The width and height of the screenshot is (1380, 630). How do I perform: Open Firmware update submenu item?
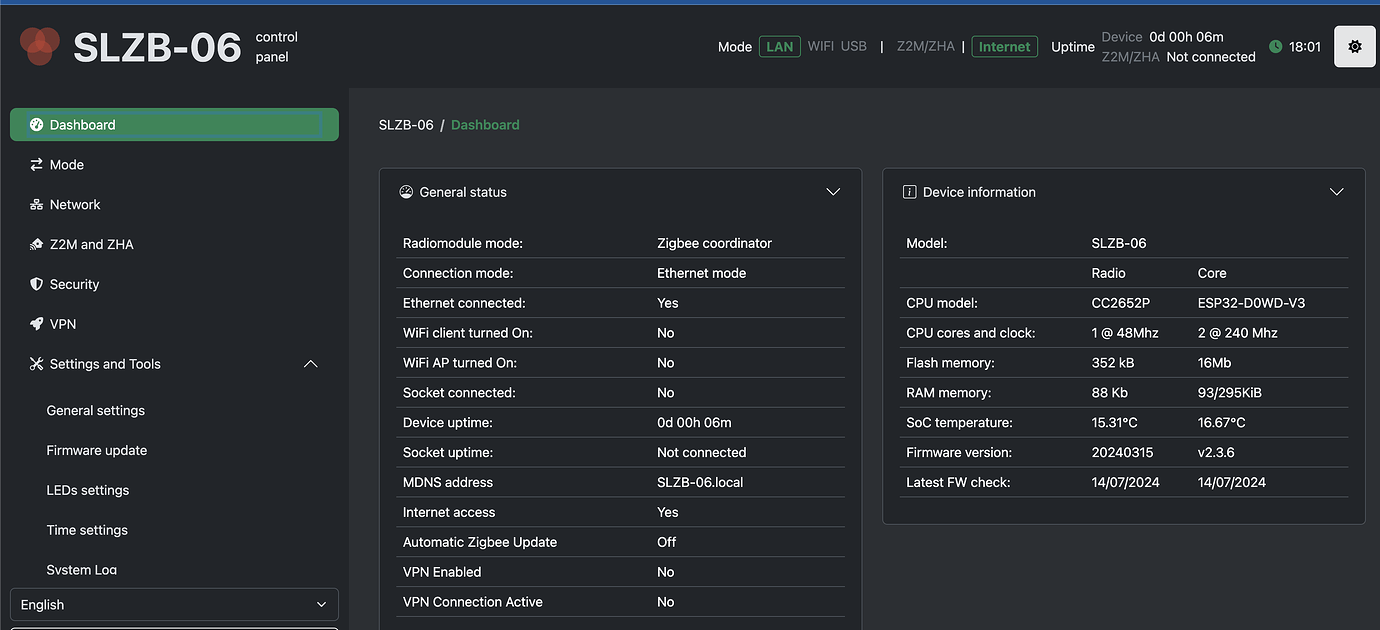[97, 451]
